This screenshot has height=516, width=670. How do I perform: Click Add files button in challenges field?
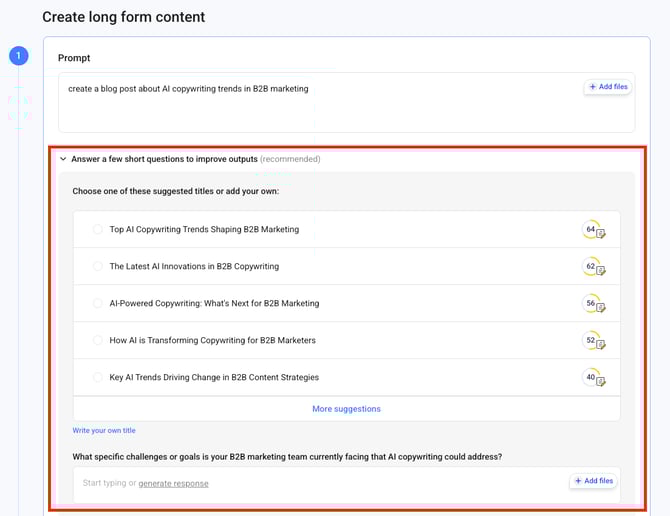tap(593, 481)
